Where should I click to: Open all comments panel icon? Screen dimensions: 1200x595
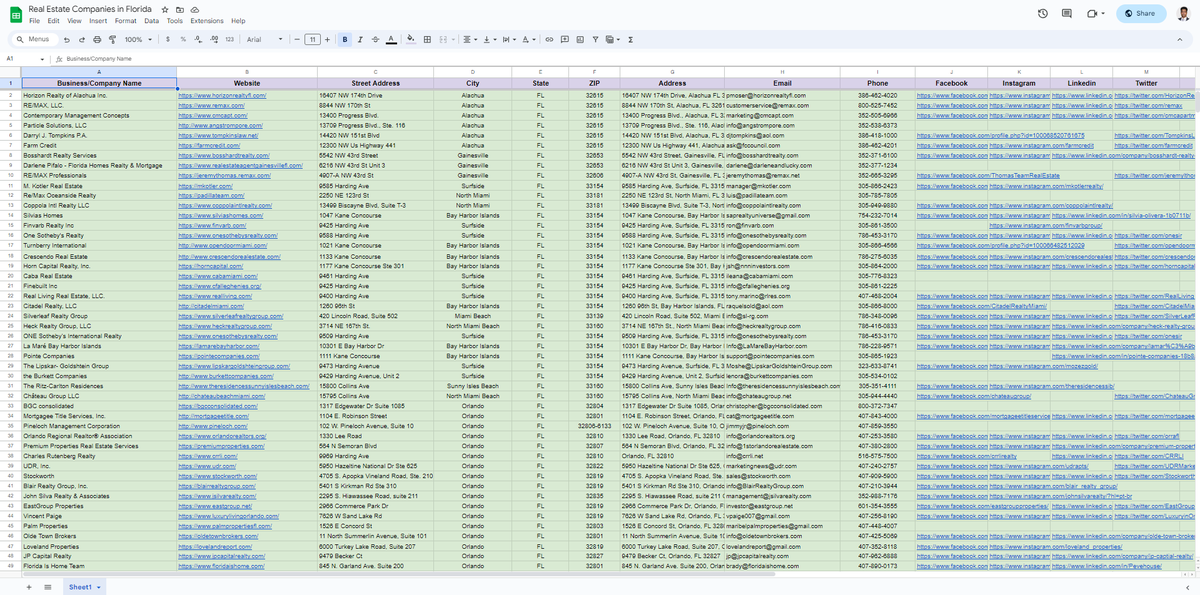point(1066,13)
